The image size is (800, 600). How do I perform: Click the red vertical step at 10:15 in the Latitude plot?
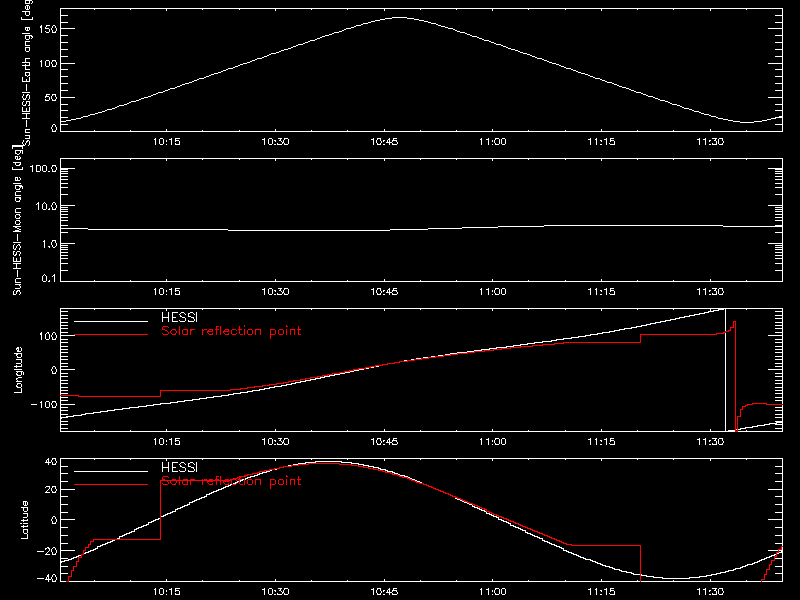161,510
